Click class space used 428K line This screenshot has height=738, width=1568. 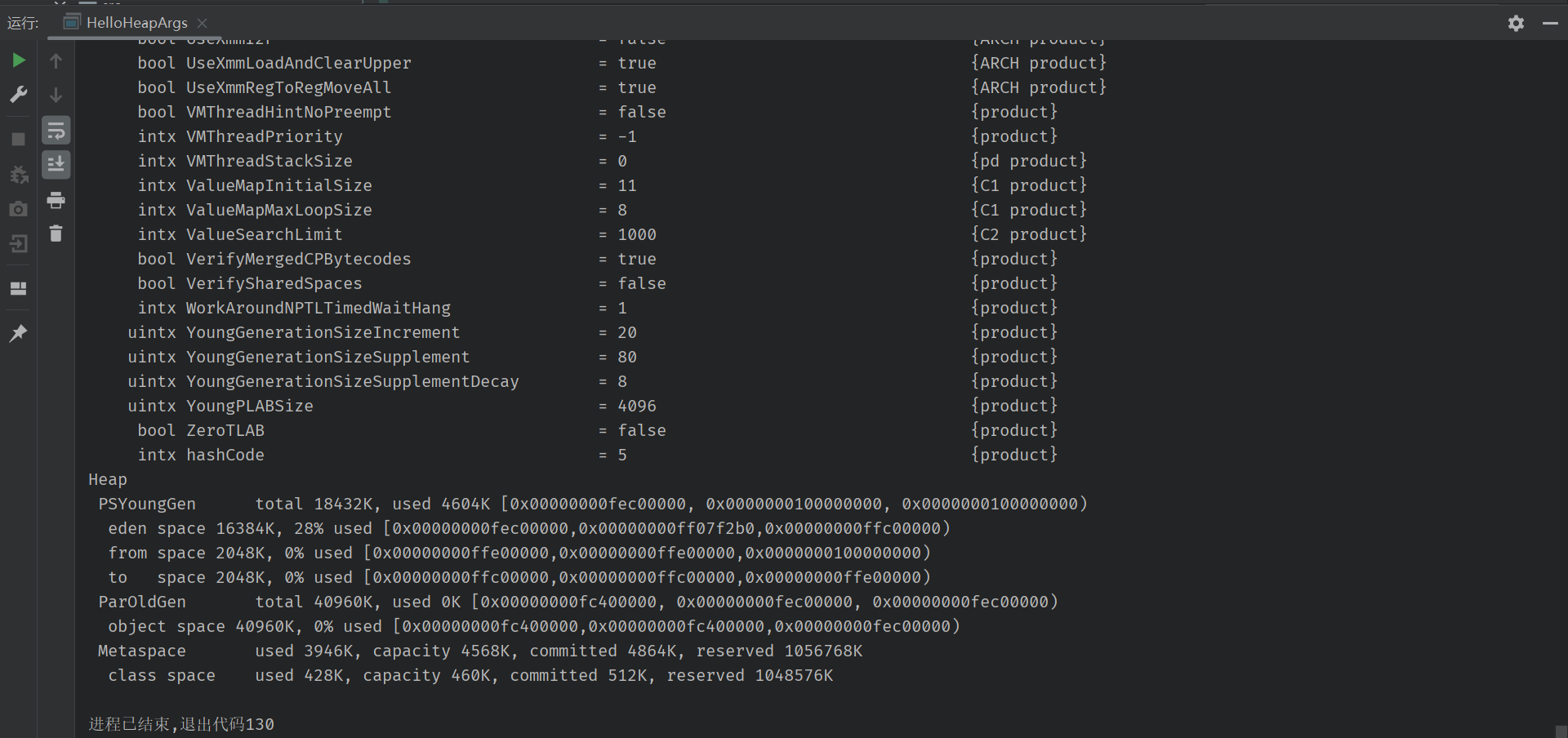(470, 675)
